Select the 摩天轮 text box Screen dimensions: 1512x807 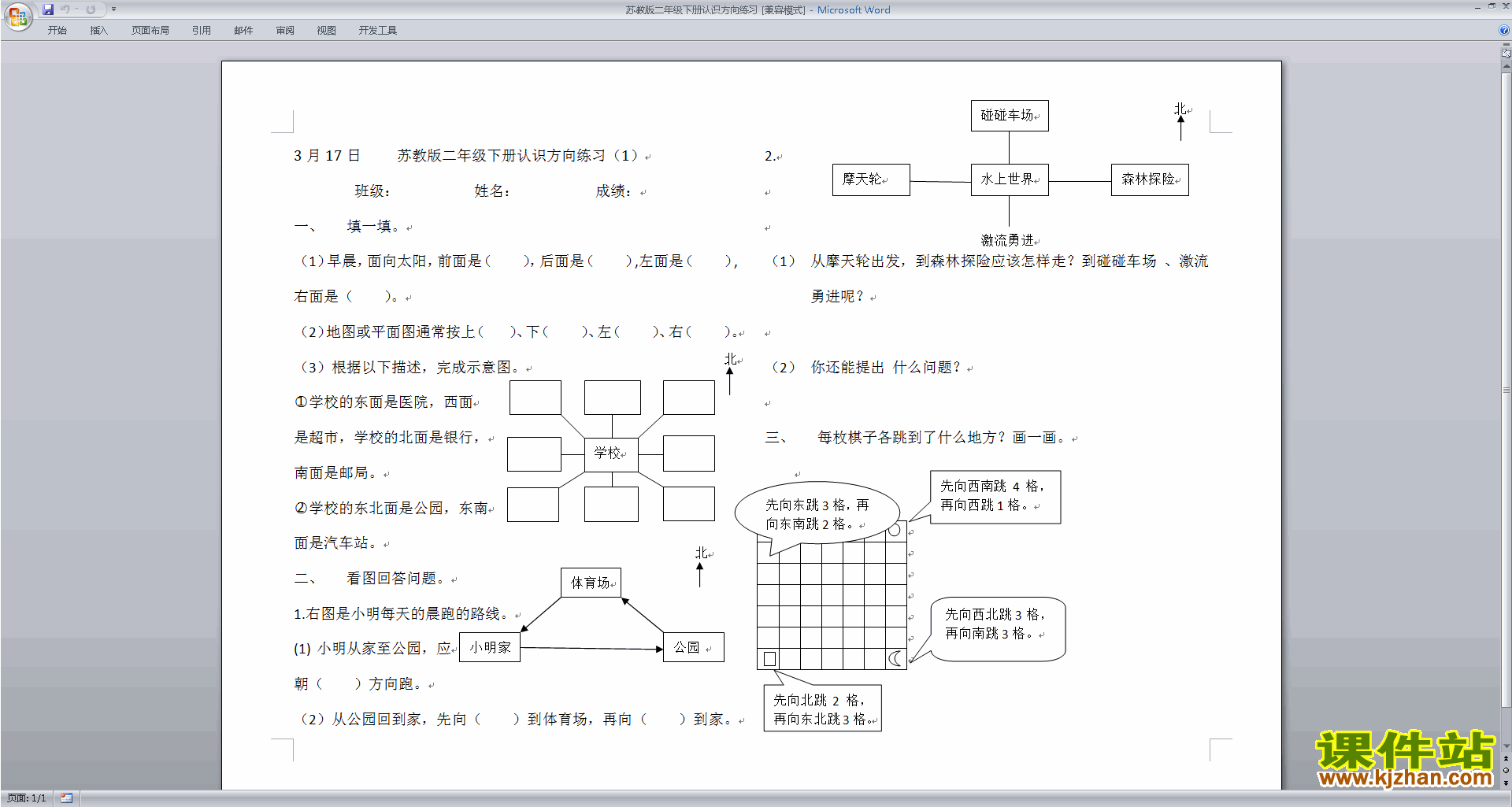tap(871, 180)
